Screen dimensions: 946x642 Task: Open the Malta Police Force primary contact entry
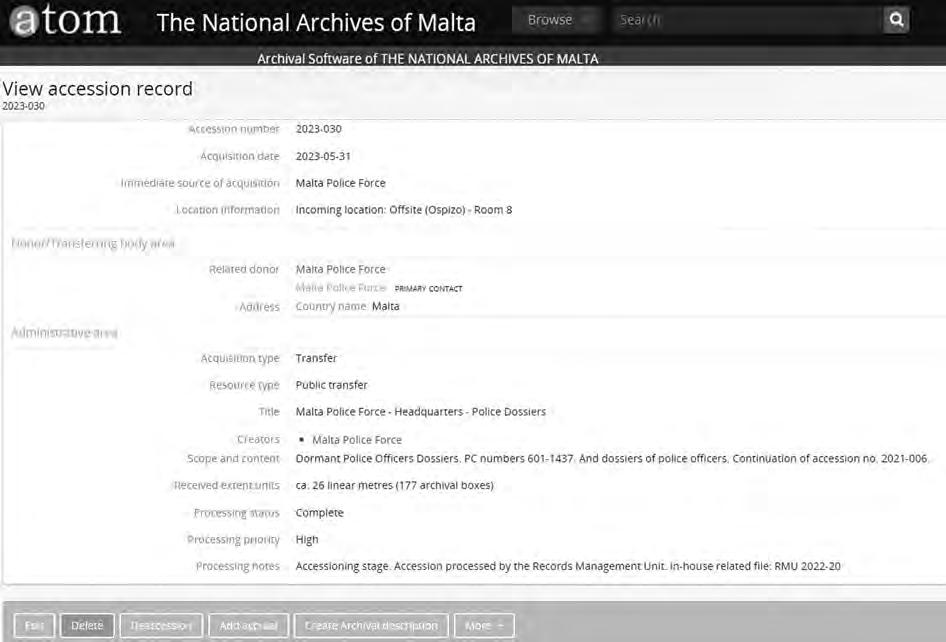click(x=340, y=288)
